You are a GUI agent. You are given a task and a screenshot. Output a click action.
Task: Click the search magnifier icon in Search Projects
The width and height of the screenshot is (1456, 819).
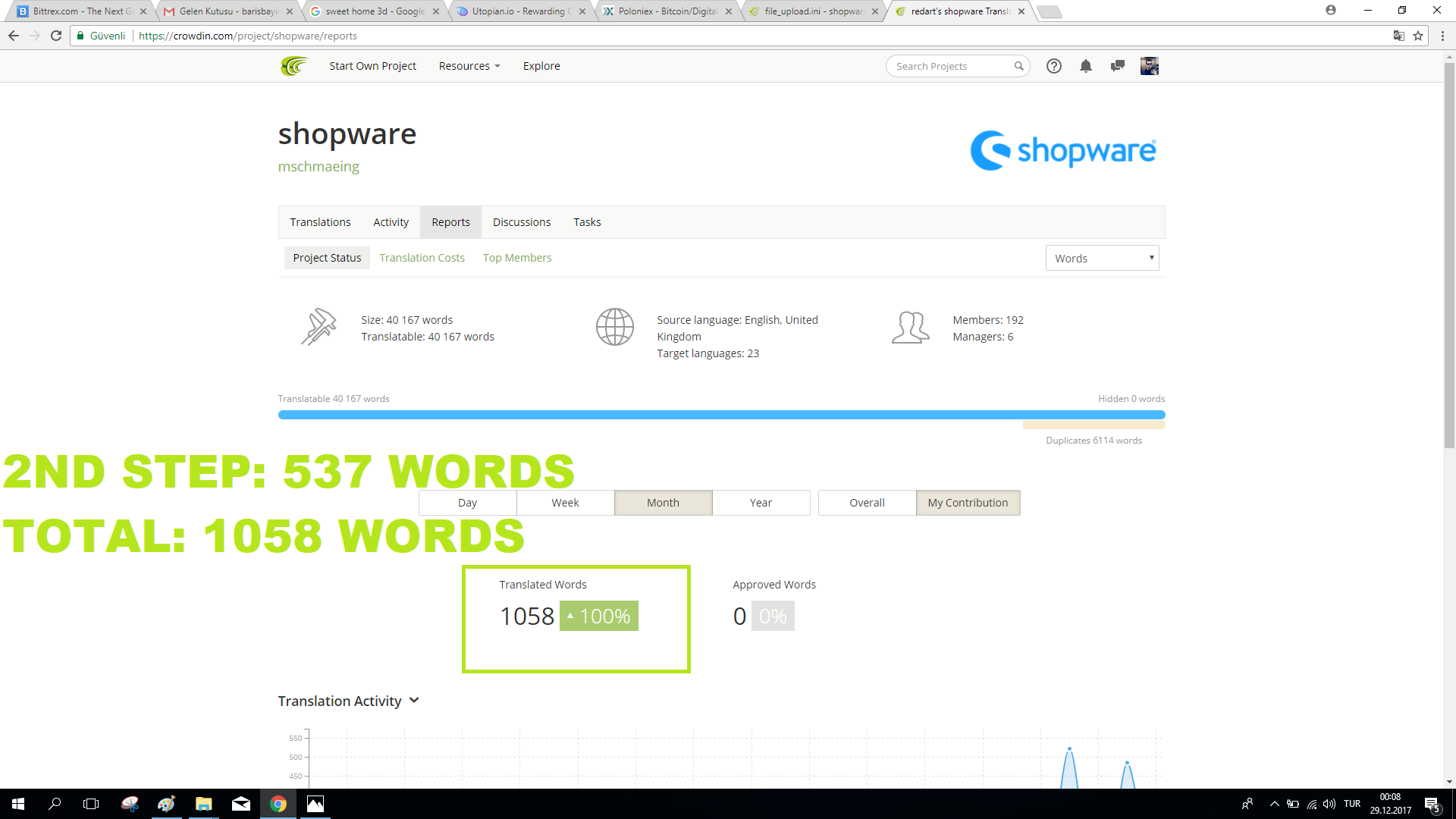point(1018,66)
